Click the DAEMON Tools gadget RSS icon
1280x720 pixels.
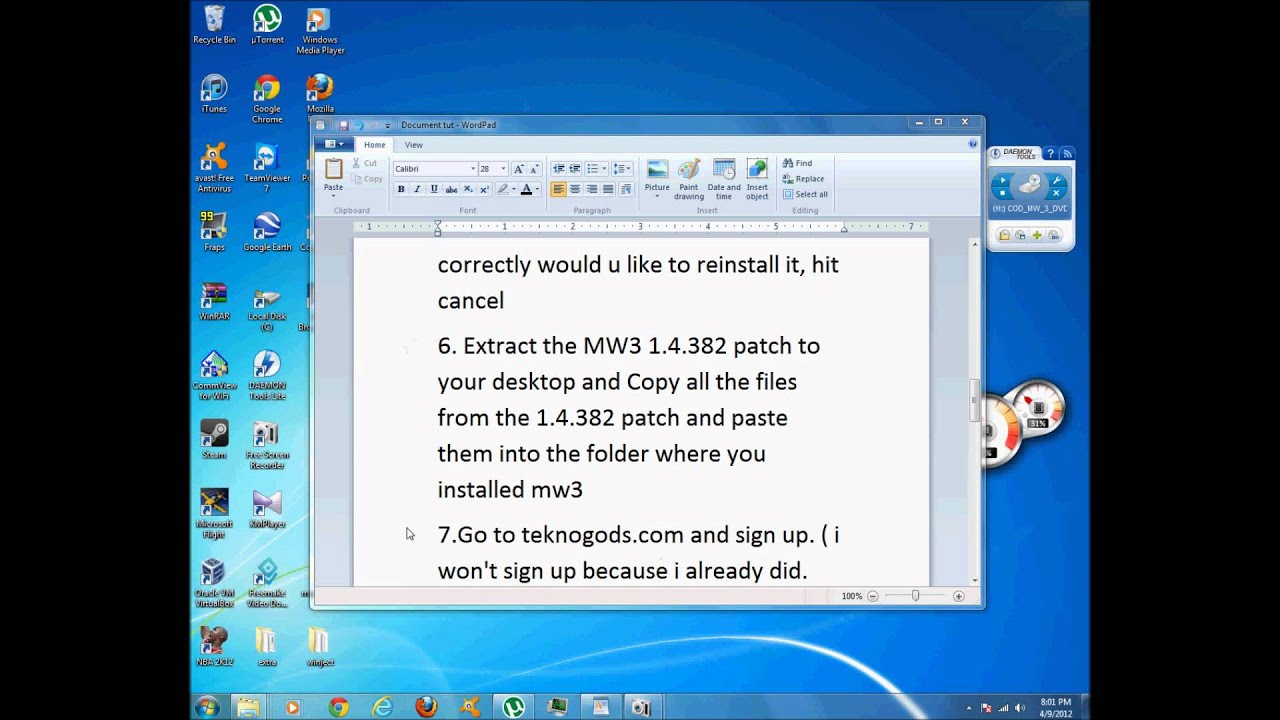[x=1067, y=154]
